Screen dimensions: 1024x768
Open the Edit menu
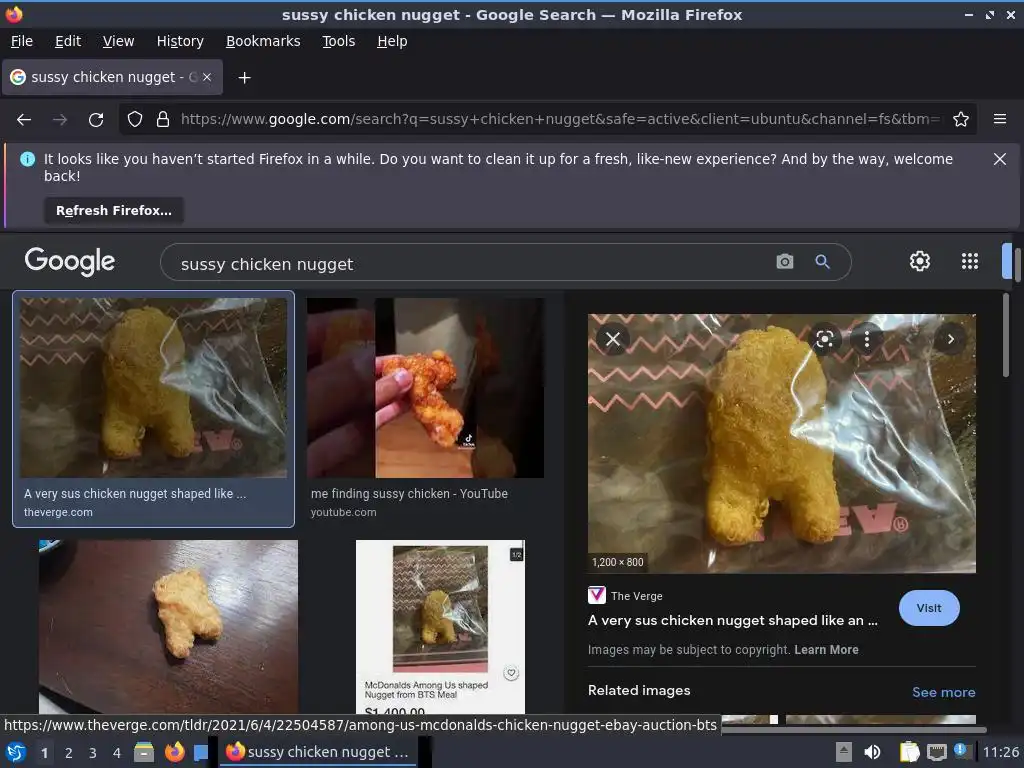click(68, 41)
